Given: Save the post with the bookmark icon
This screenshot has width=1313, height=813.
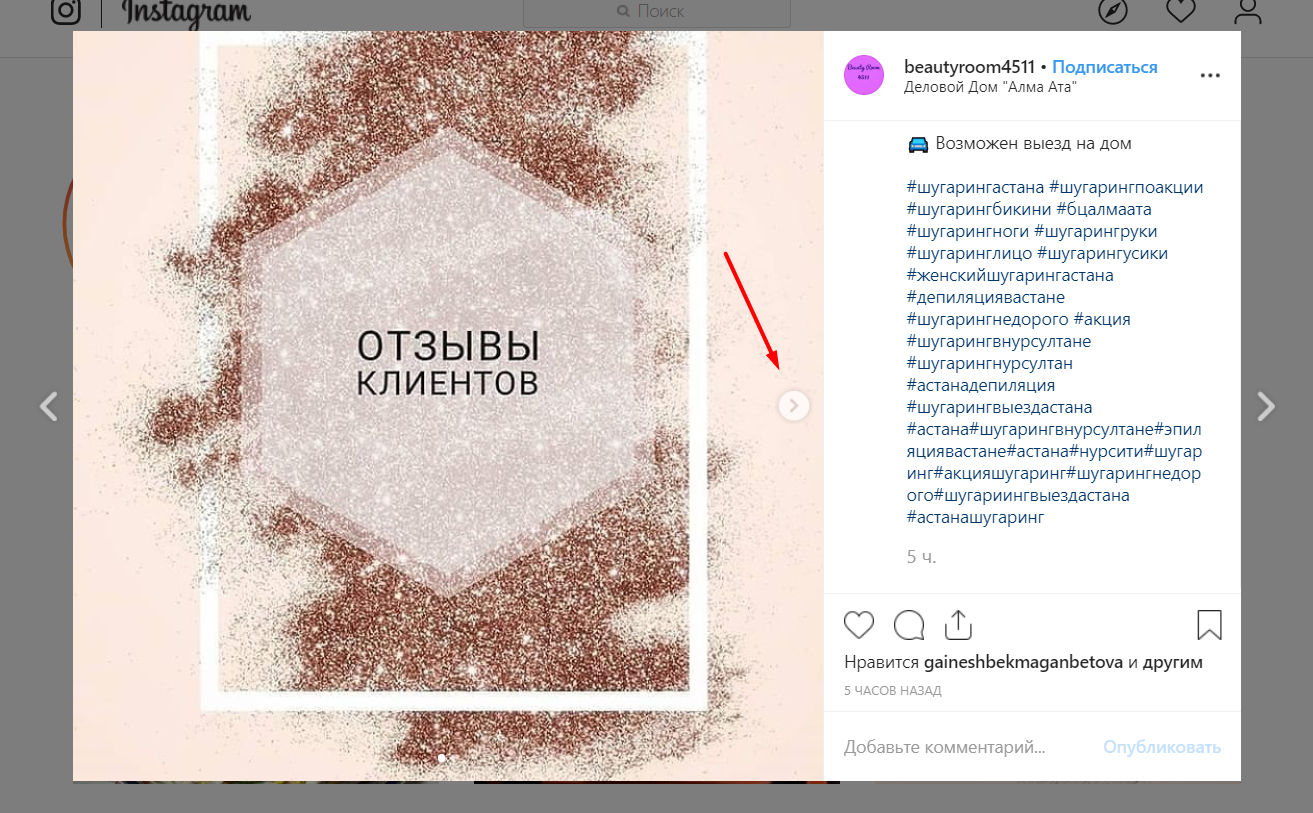Looking at the screenshot, I should [x=1209, y=625].
